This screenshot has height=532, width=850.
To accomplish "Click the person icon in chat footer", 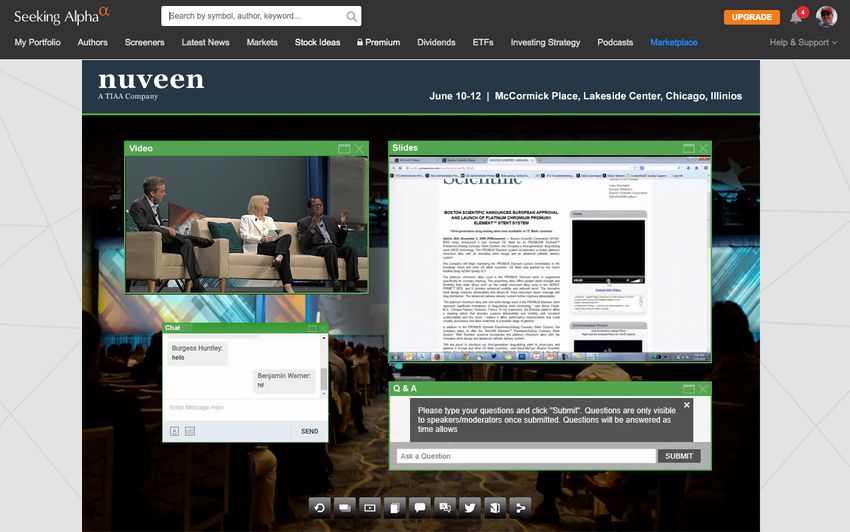I will 175,431.
